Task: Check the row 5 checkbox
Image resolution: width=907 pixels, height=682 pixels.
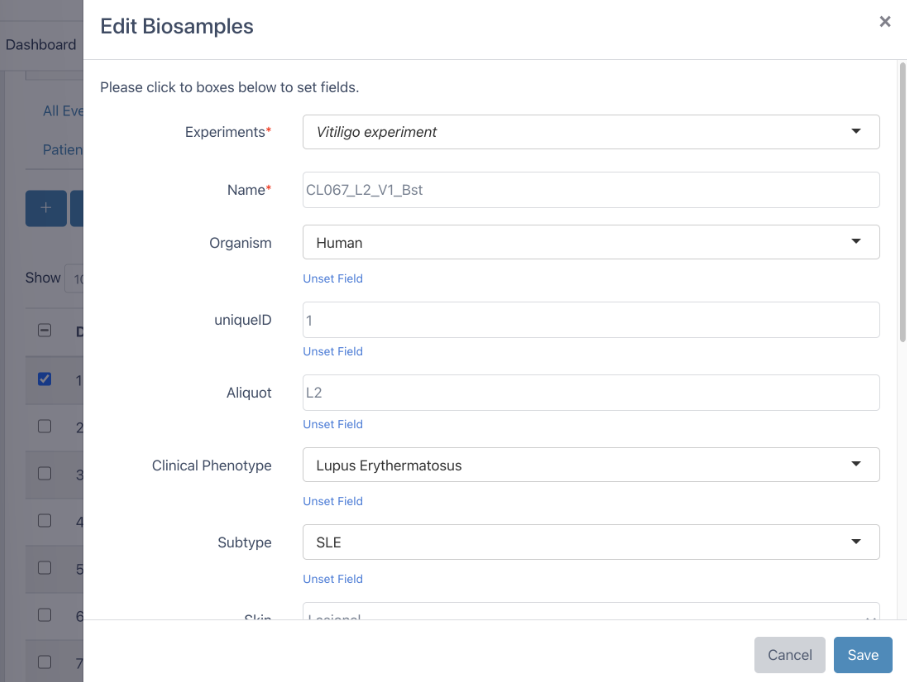Action: point(45,567)
